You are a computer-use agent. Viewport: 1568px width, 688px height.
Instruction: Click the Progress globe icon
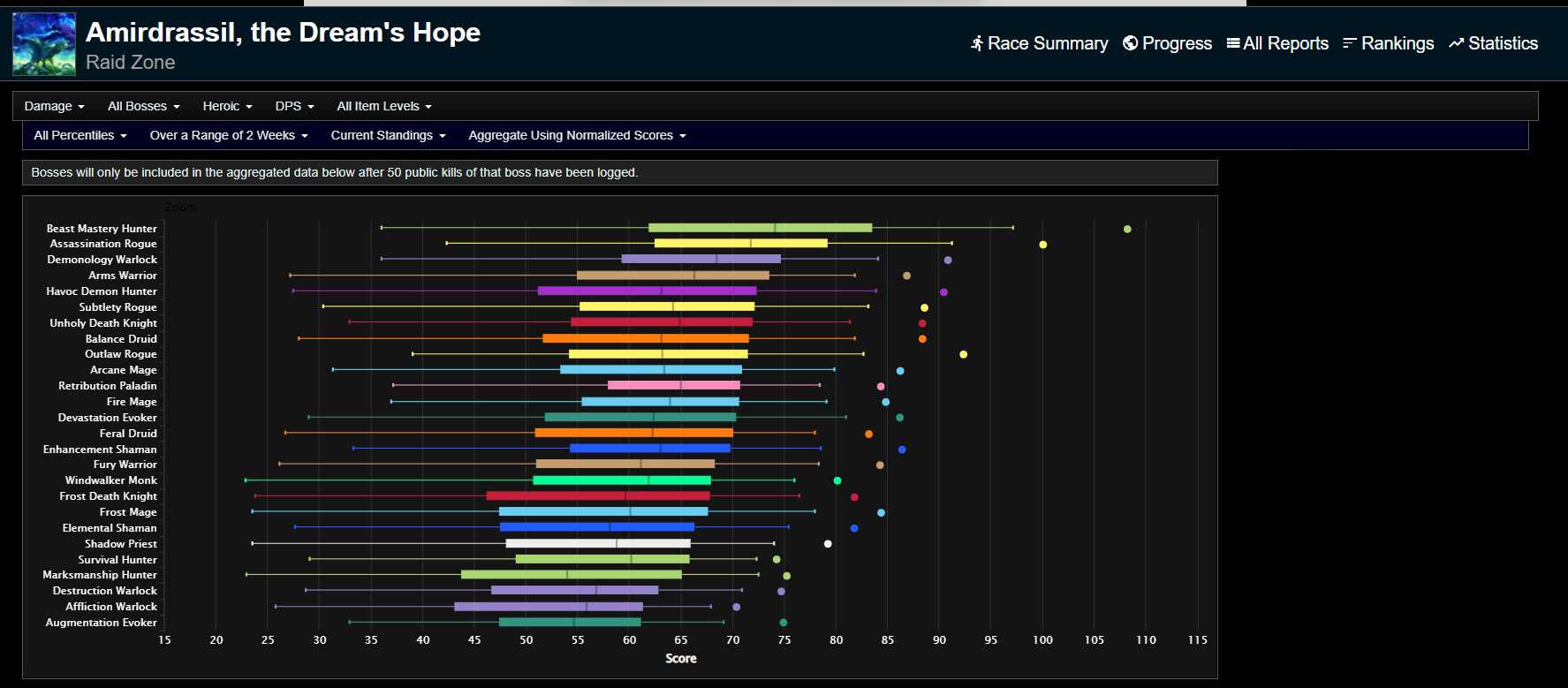1130,43
